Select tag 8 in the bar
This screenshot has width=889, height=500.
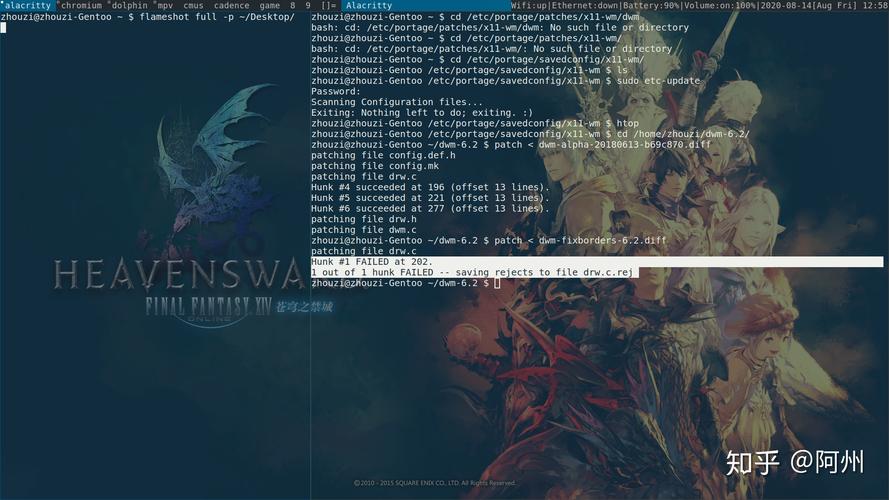pos(293,5)
